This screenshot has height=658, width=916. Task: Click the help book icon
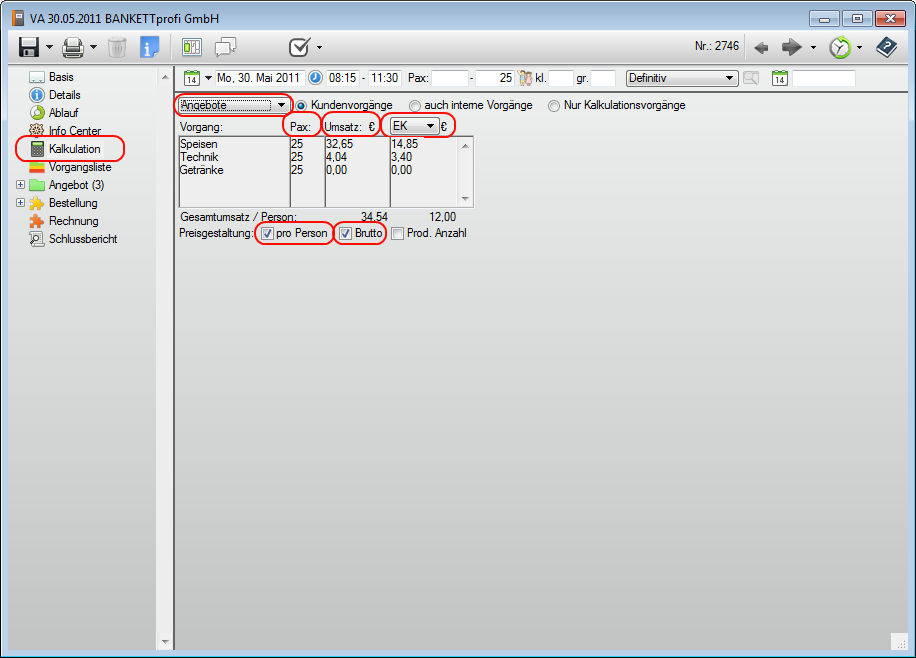click(886, 47)
